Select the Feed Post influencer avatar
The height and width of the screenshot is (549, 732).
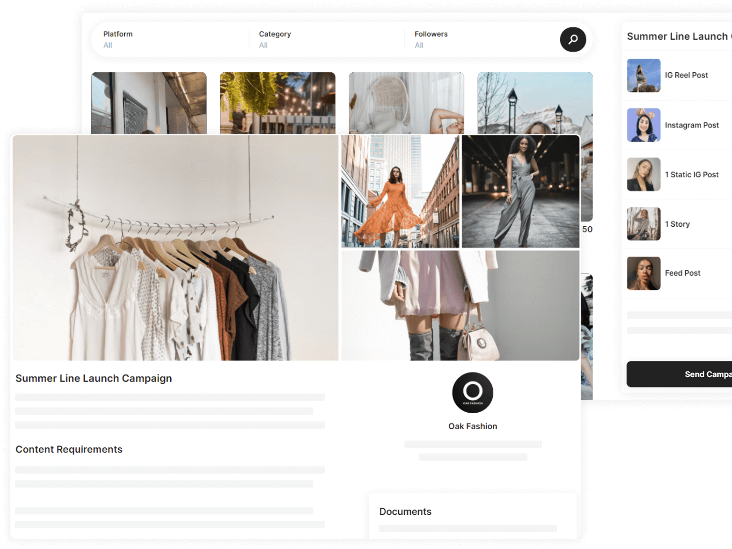point(643,273)
